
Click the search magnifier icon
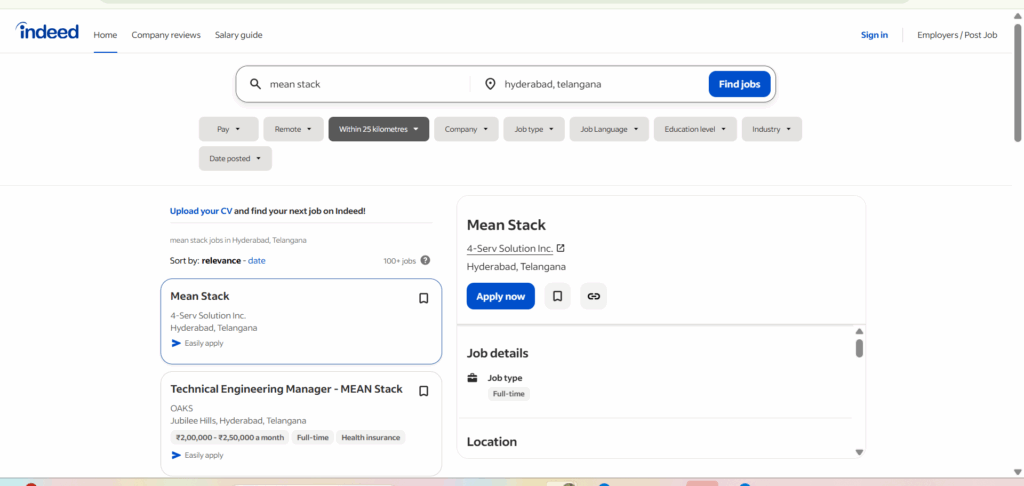tap(255, 84)
